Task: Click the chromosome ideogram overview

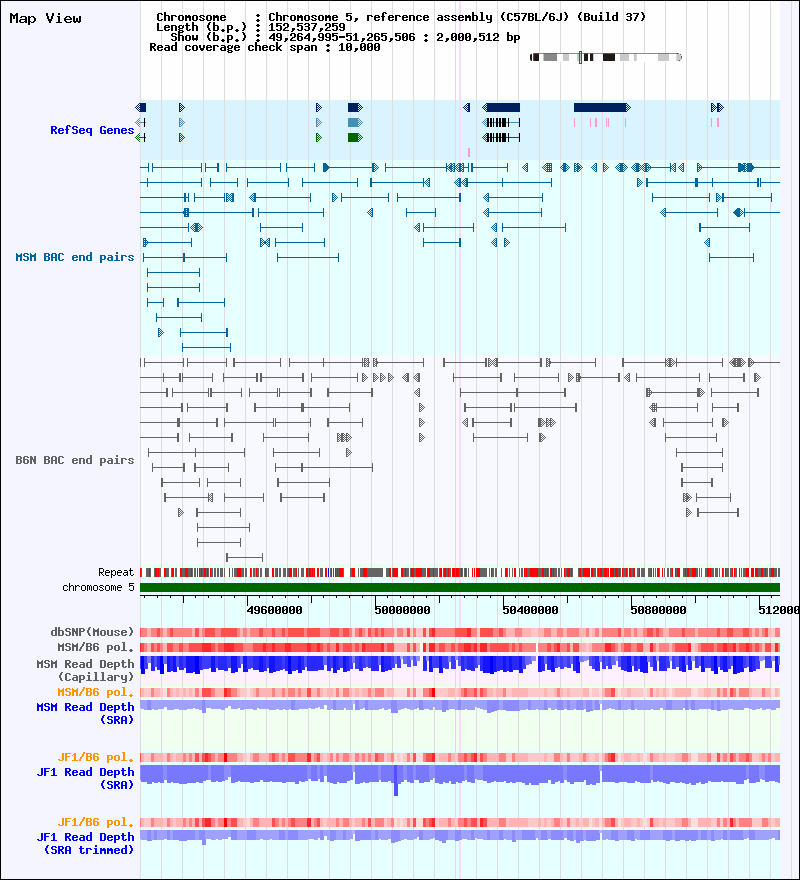Action: 606,57
